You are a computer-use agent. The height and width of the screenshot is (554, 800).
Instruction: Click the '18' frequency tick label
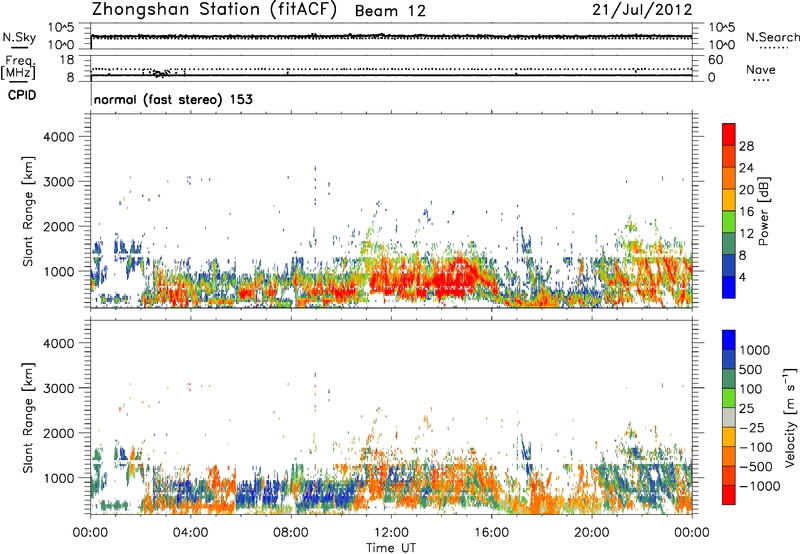pyautogui.click(x=67, y=60)
